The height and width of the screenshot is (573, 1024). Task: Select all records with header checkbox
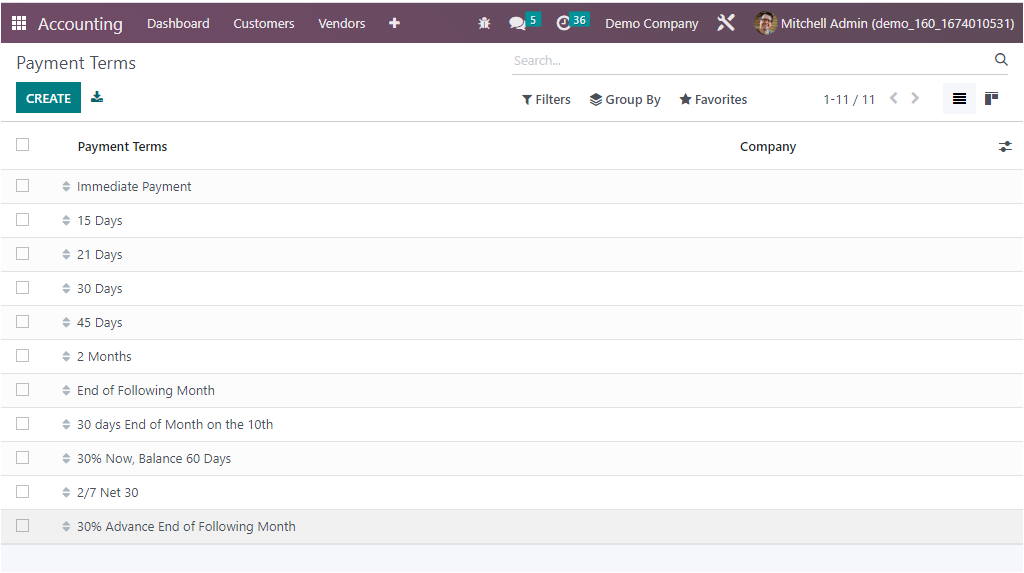[23, 145]
